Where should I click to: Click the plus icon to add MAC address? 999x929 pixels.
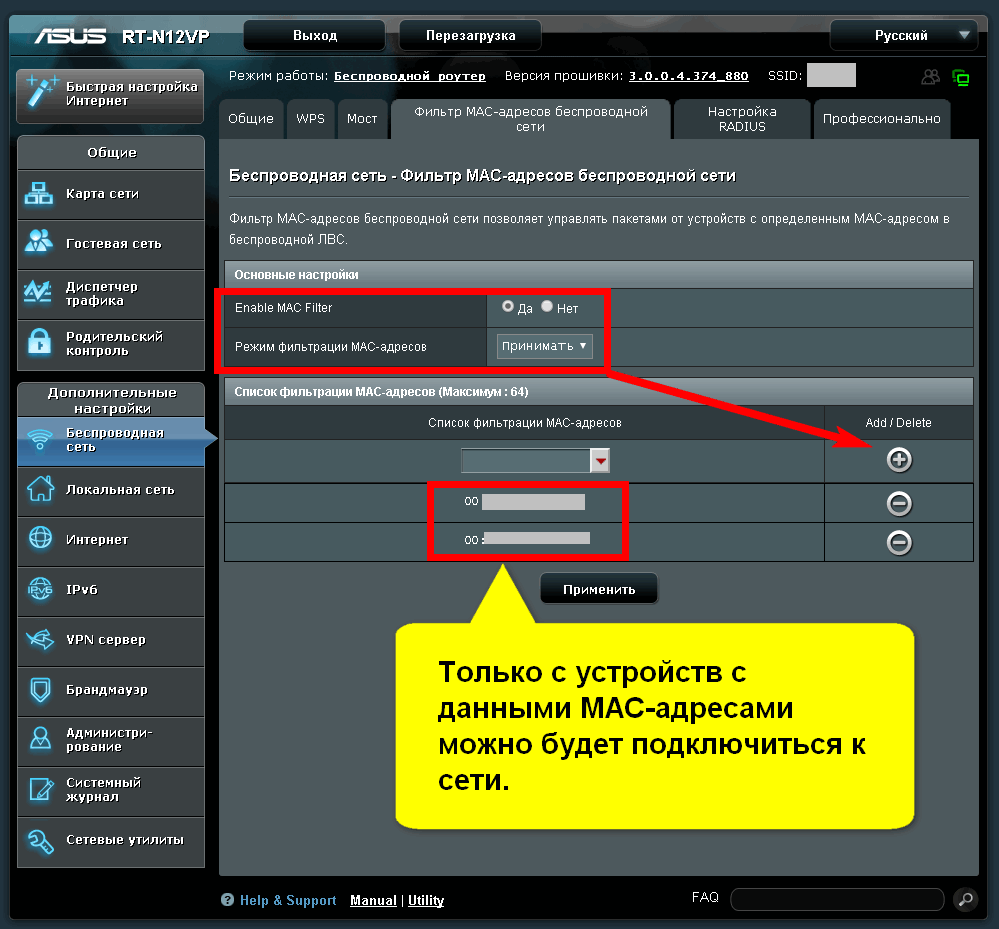899,460
